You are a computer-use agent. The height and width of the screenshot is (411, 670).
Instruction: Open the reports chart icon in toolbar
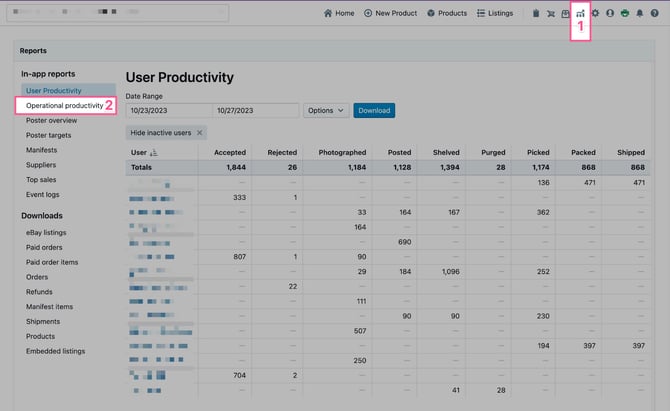coord(580,14)
